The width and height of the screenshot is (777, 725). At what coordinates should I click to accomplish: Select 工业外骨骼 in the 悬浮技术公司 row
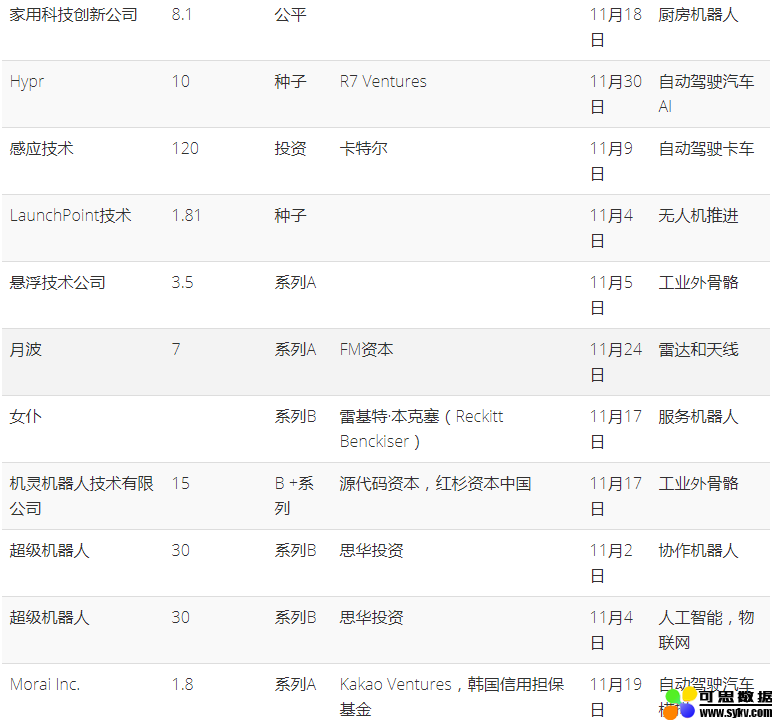click(x=698, y=282)
